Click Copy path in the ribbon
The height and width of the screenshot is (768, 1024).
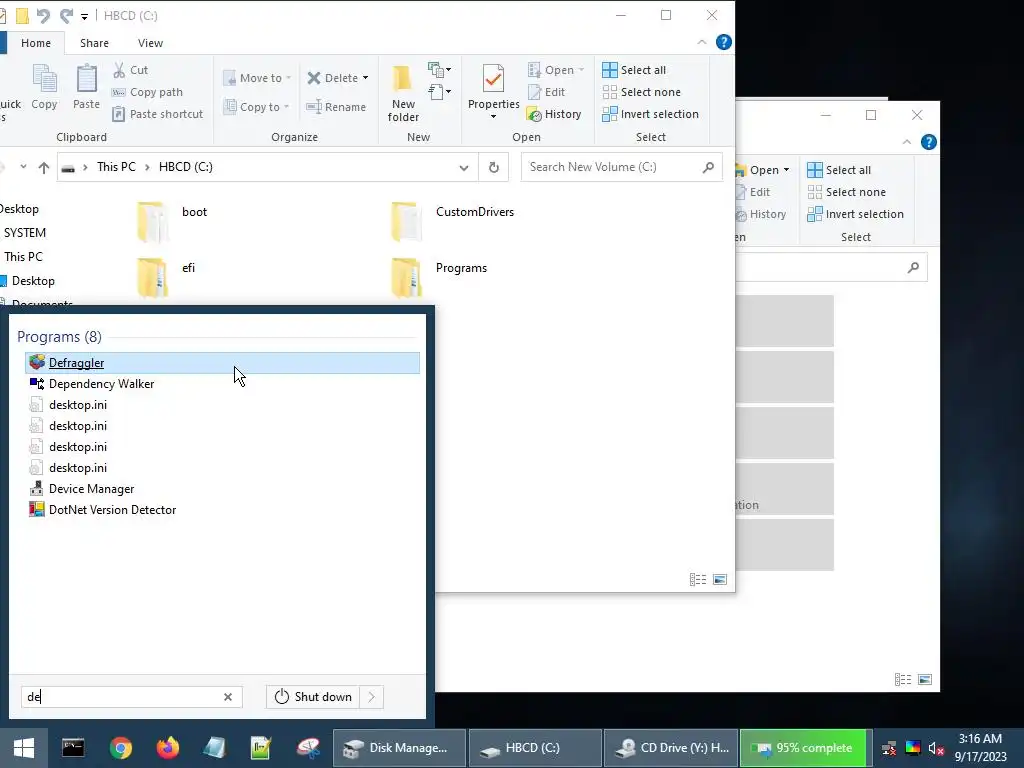click(147, 92)
